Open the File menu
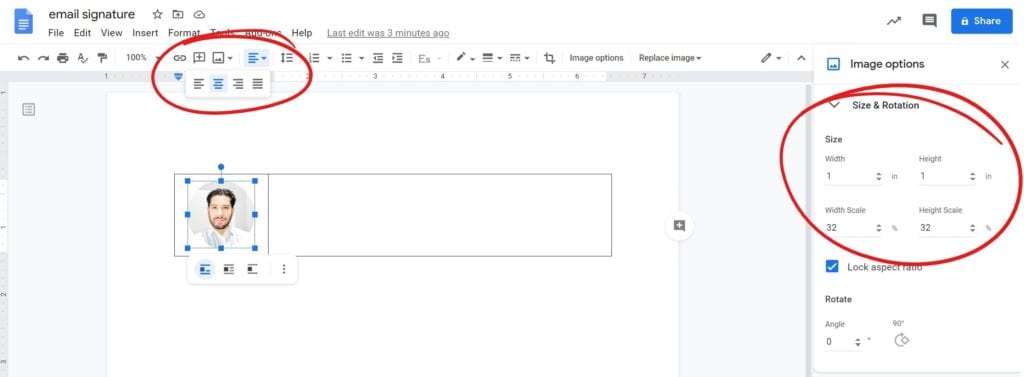The image size is (1024, 377). coord(56,33)
